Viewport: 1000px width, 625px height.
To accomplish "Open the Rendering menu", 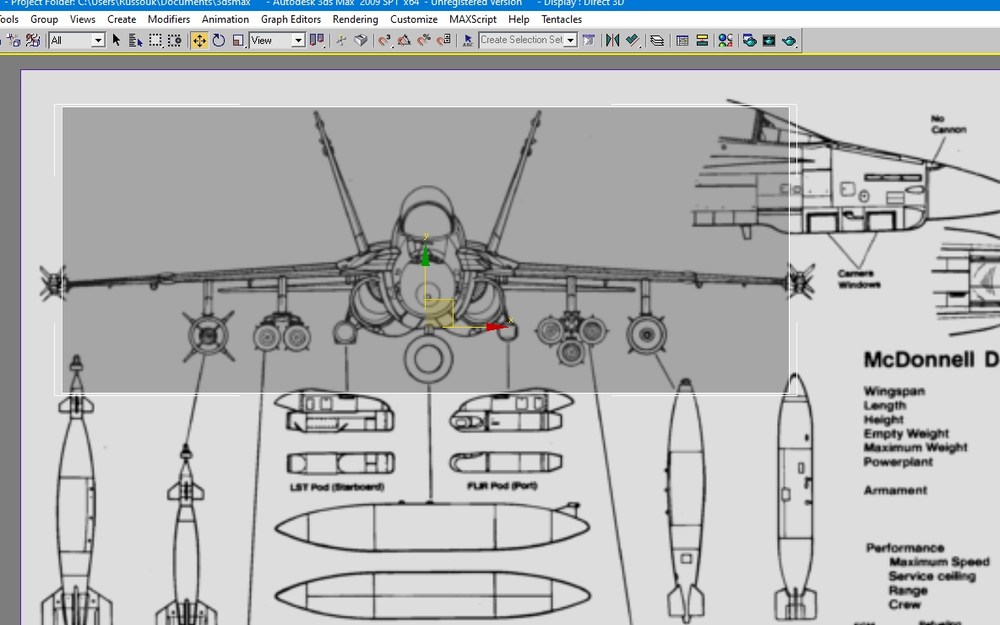I will 355,19.
